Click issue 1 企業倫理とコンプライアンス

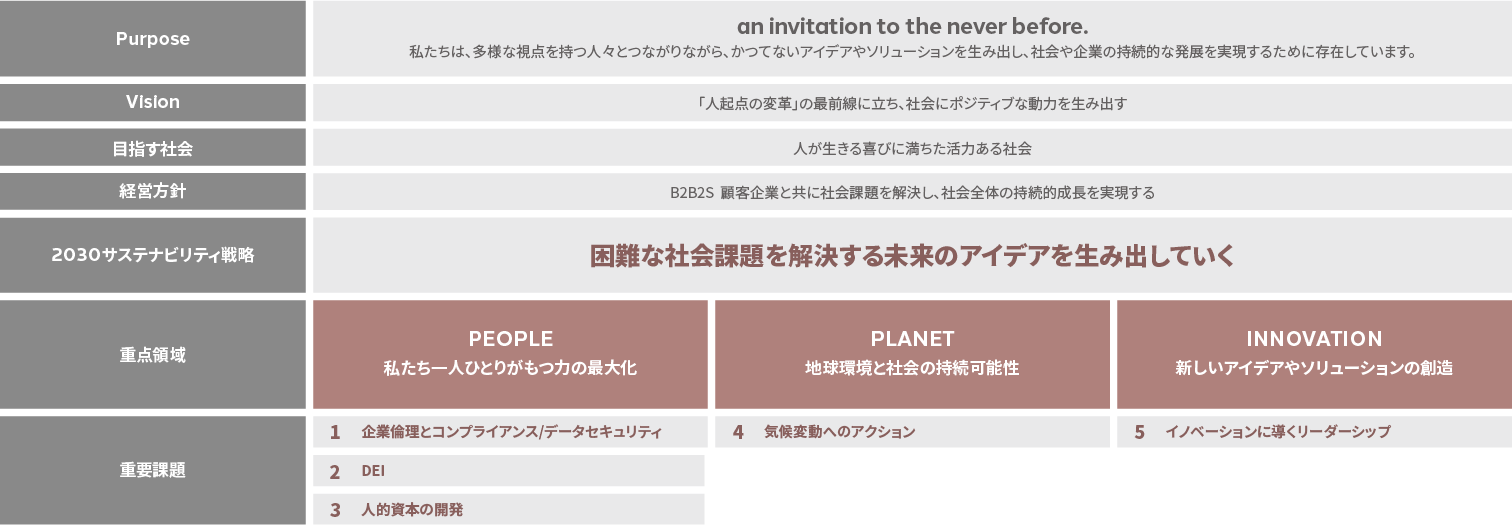509,432
